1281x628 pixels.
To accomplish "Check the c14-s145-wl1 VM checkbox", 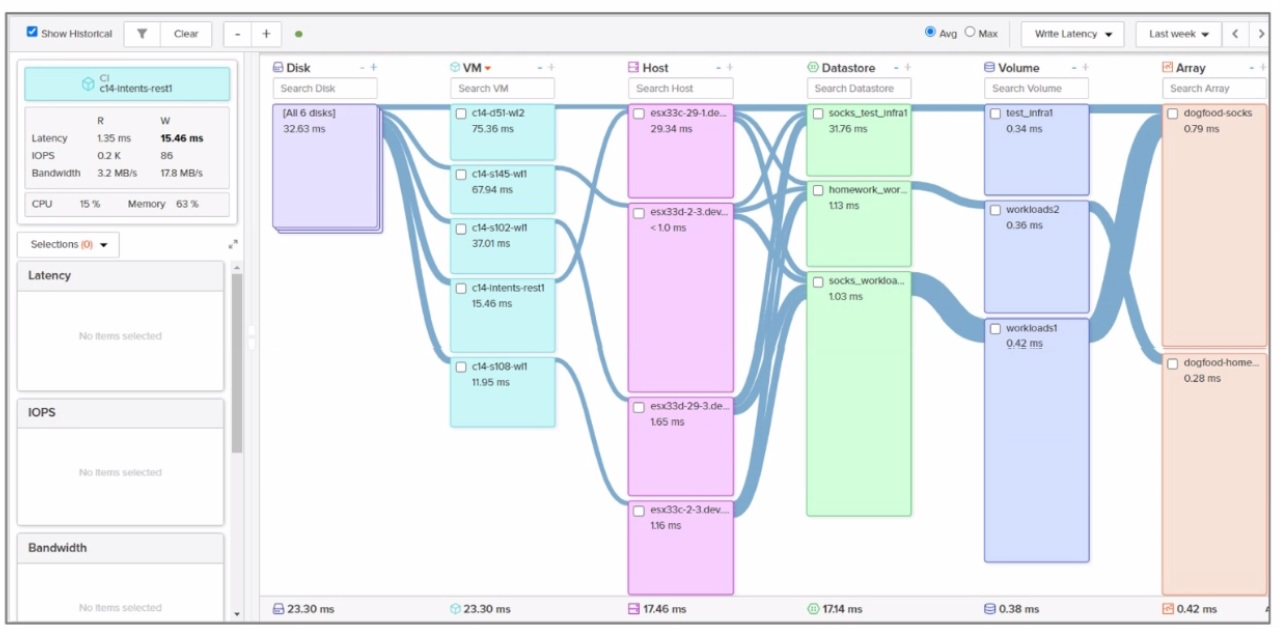I will 461,174.
